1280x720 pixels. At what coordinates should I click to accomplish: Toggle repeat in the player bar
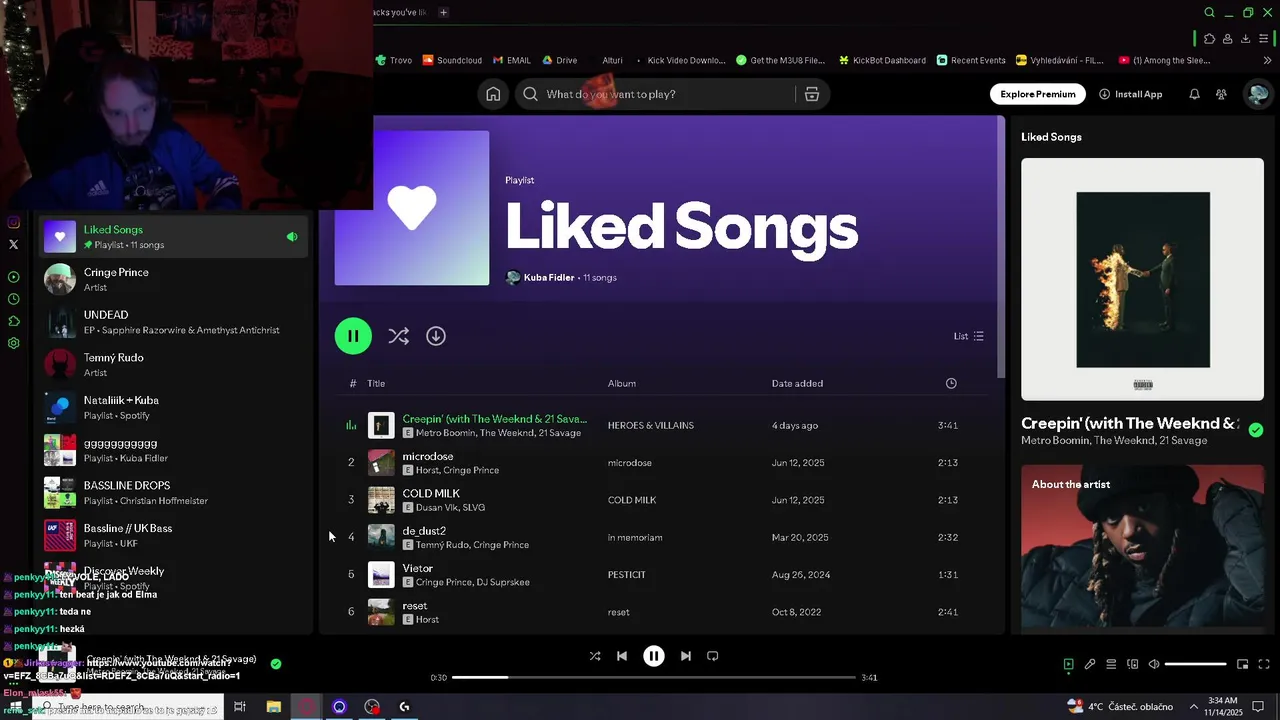coord(713,656)
